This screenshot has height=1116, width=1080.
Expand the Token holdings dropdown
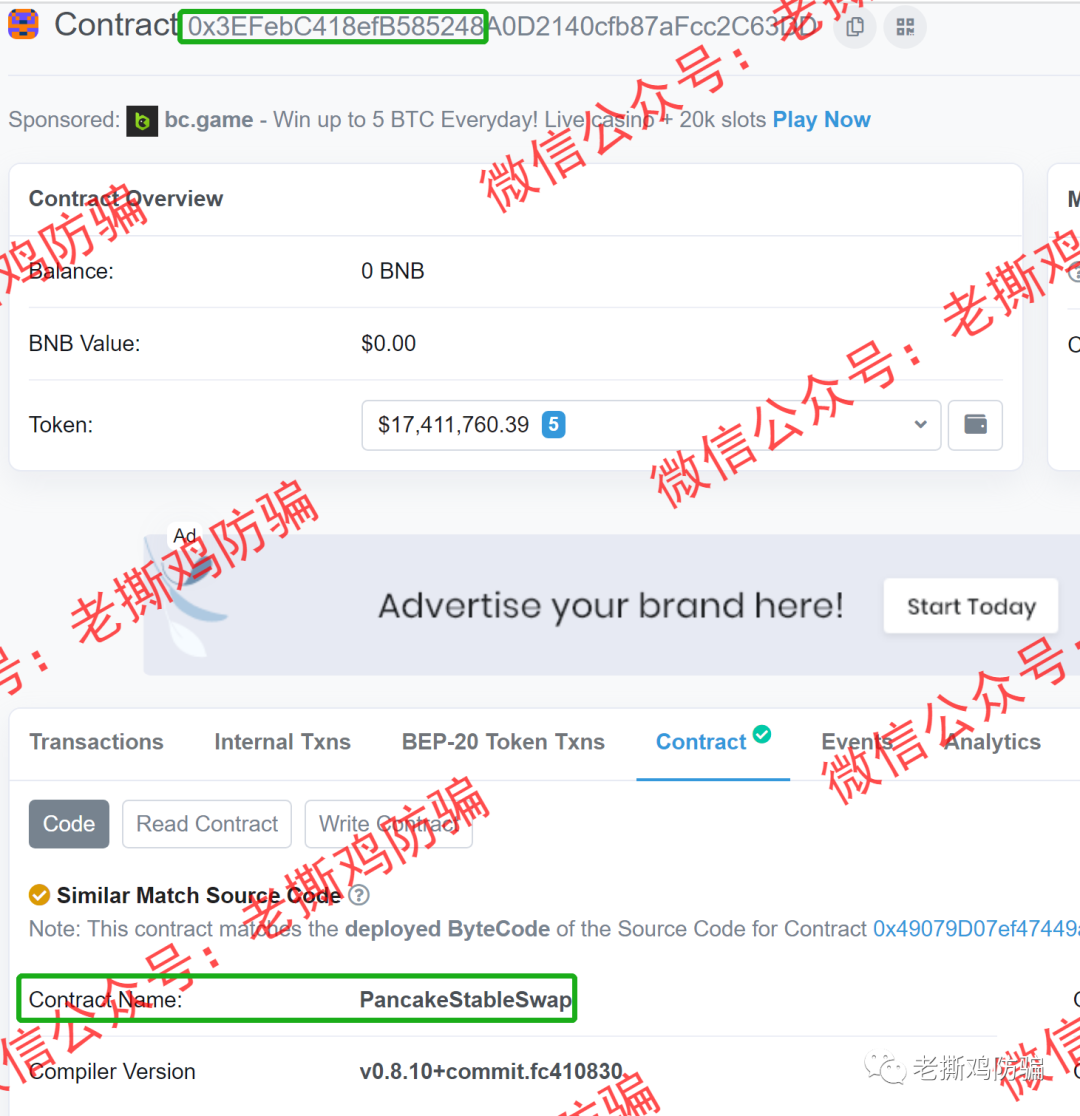(x=651, y=425)
